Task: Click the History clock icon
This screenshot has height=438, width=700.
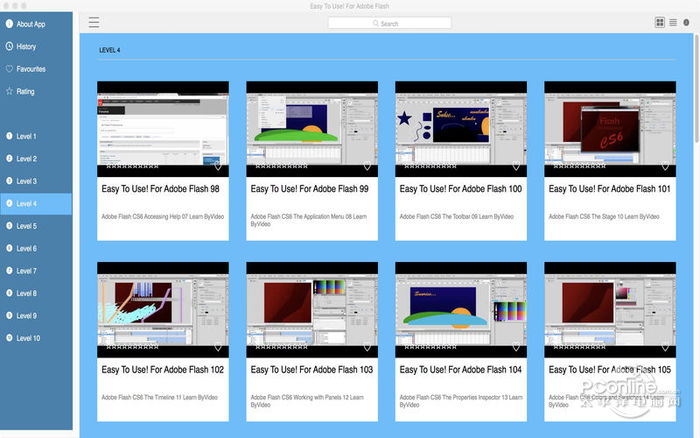Action: pos(9,46)
